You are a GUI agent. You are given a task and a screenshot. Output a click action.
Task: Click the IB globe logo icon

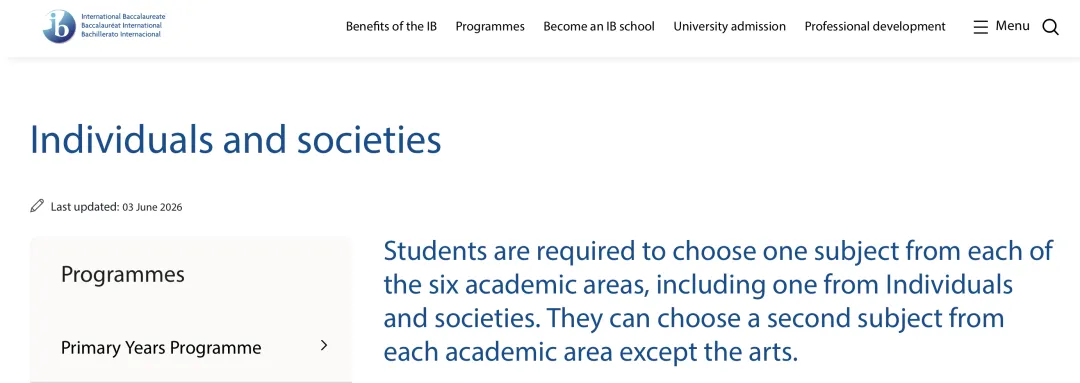pos(59,26)
